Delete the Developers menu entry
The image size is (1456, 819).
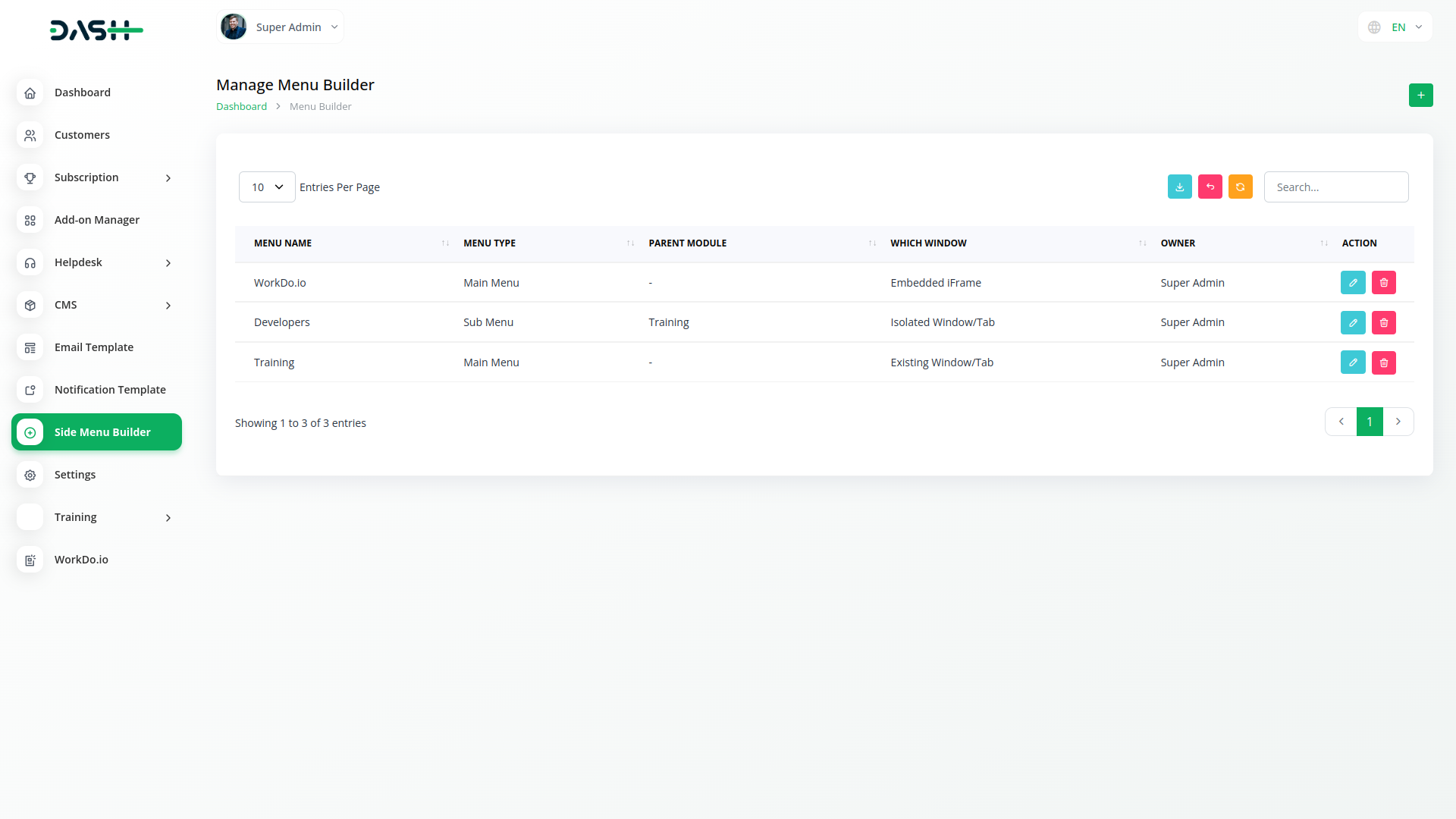coord(1383,322)
